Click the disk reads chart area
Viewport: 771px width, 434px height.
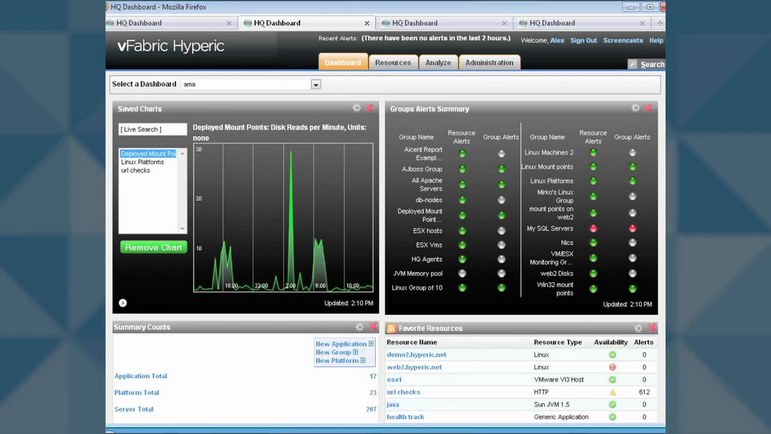coord(283,218)
